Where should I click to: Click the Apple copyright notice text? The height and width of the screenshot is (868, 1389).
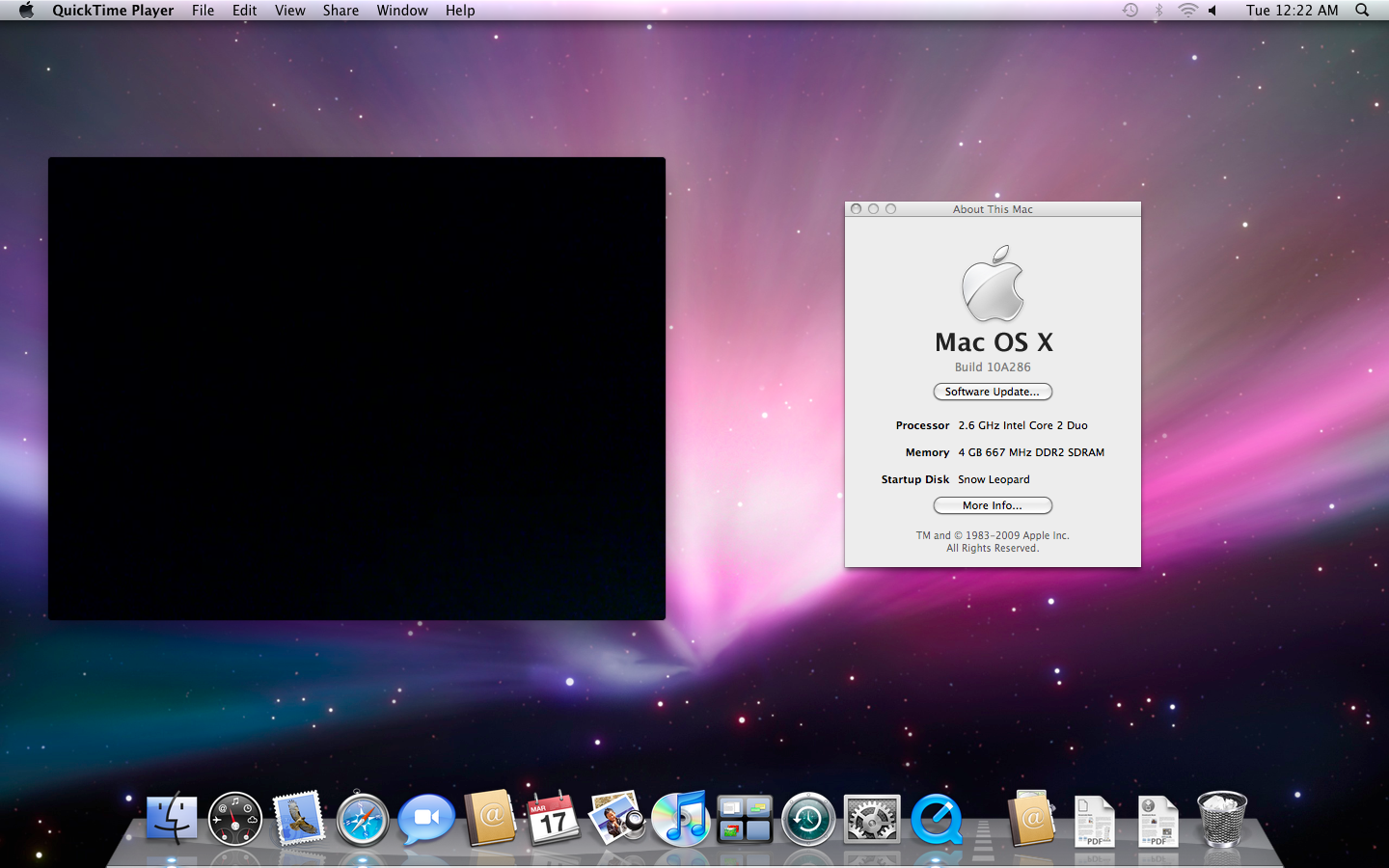[993, 542]
